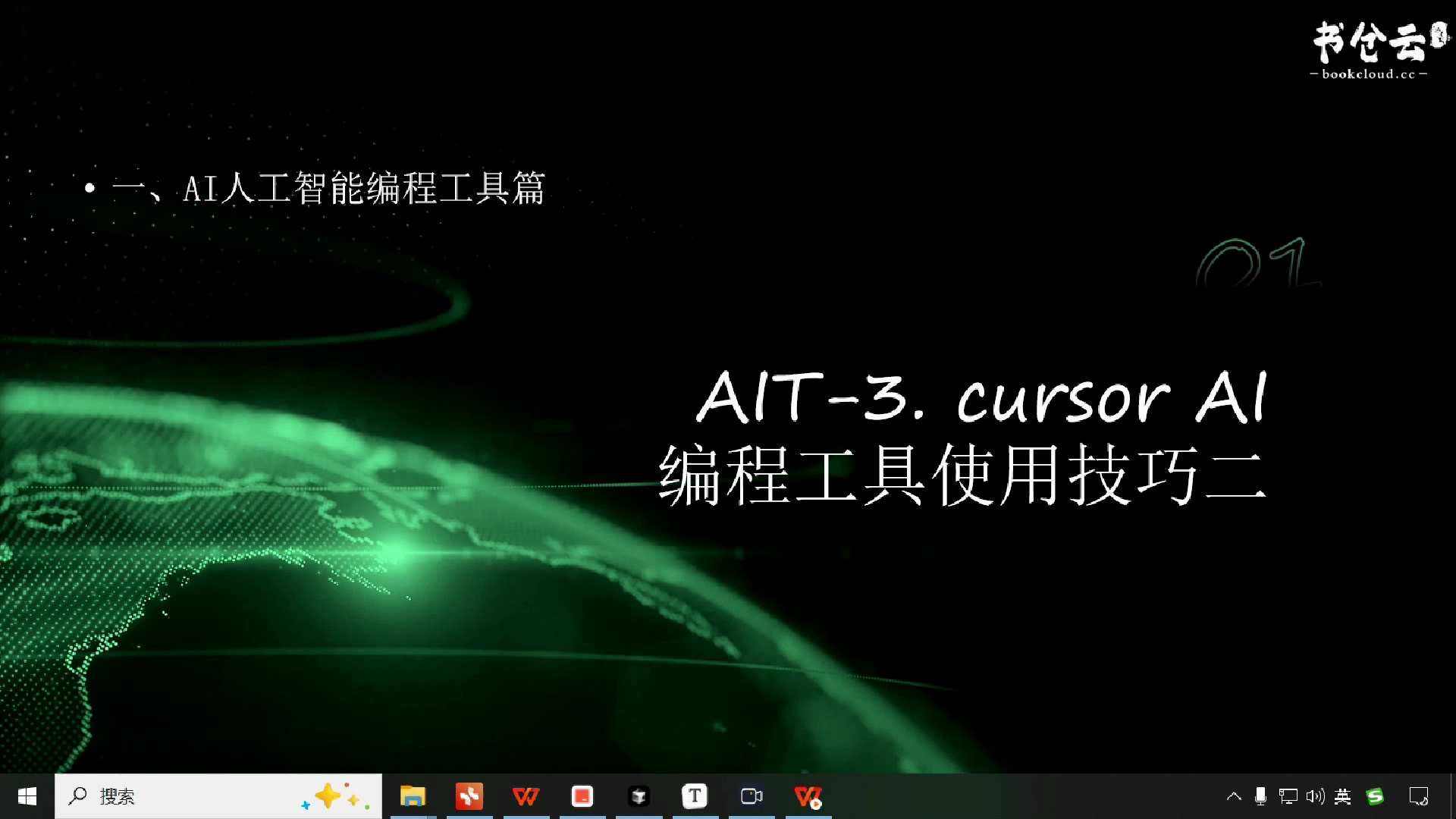The image size is (1456, 819).
Task: Start the screen recorder camera app
Action: [751, 796]
